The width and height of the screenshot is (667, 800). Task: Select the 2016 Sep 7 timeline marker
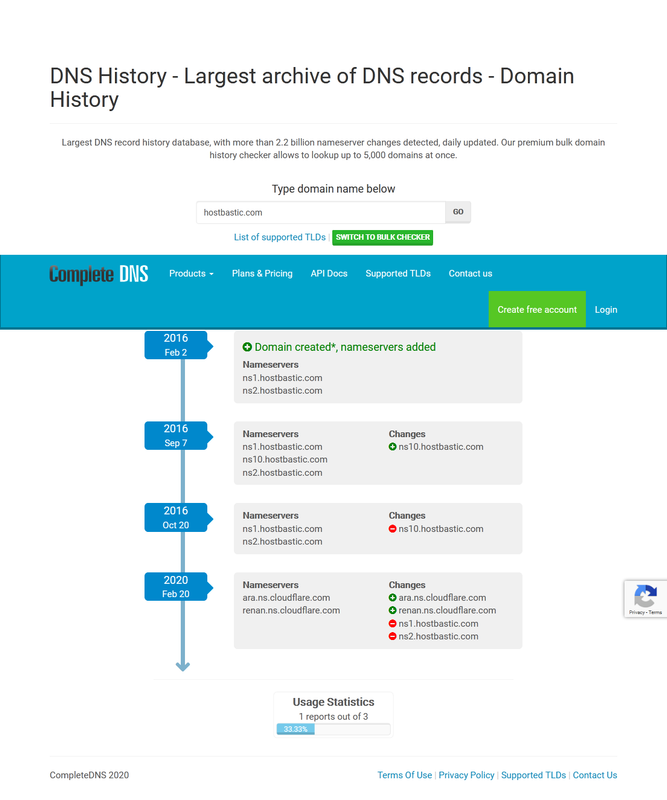178,436
